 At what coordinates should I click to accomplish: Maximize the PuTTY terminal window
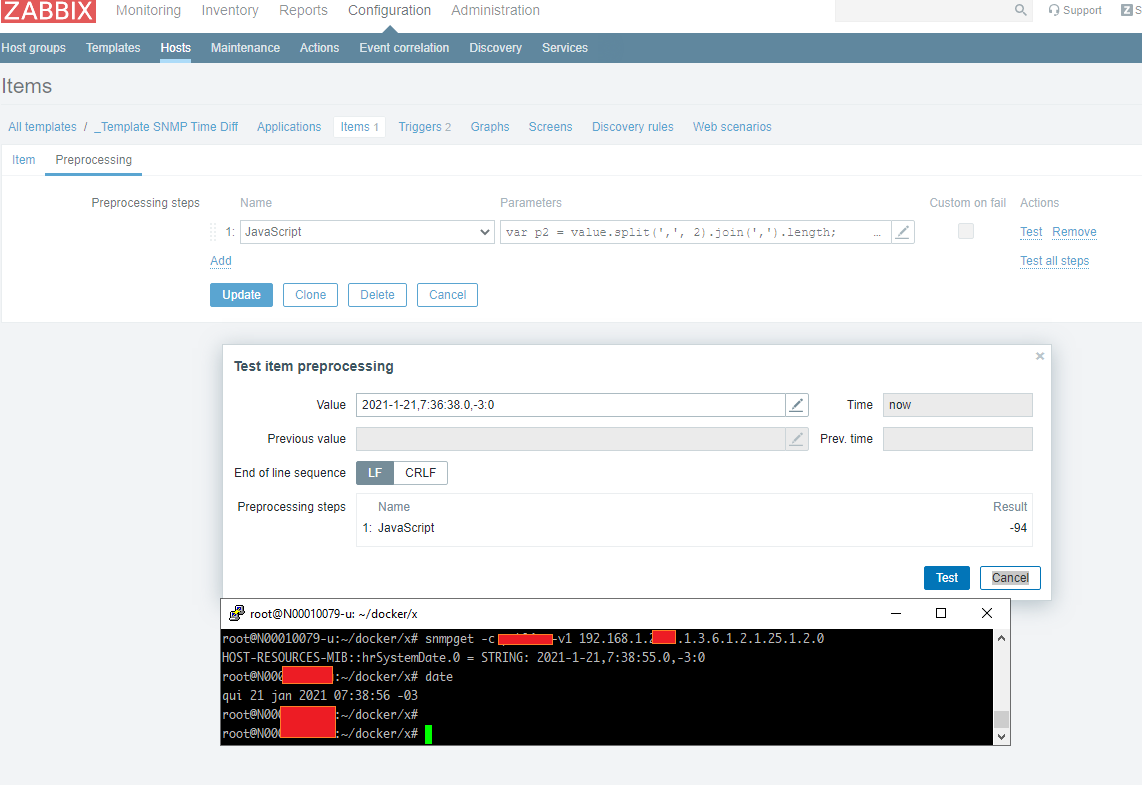(941, 613)
